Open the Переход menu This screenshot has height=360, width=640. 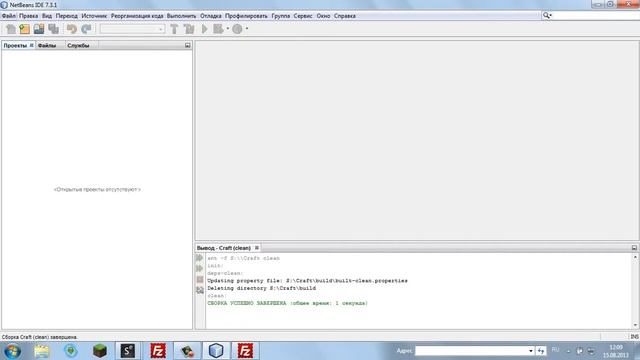(67, 16)
